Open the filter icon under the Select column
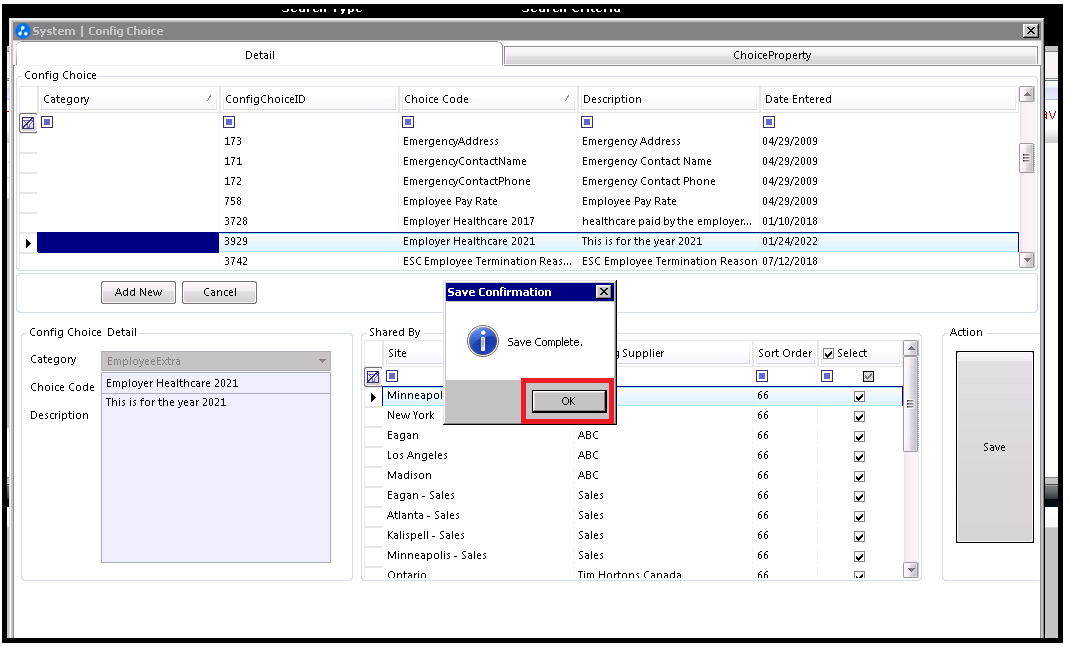1072x647 pixels. click(x=827, y=376)
